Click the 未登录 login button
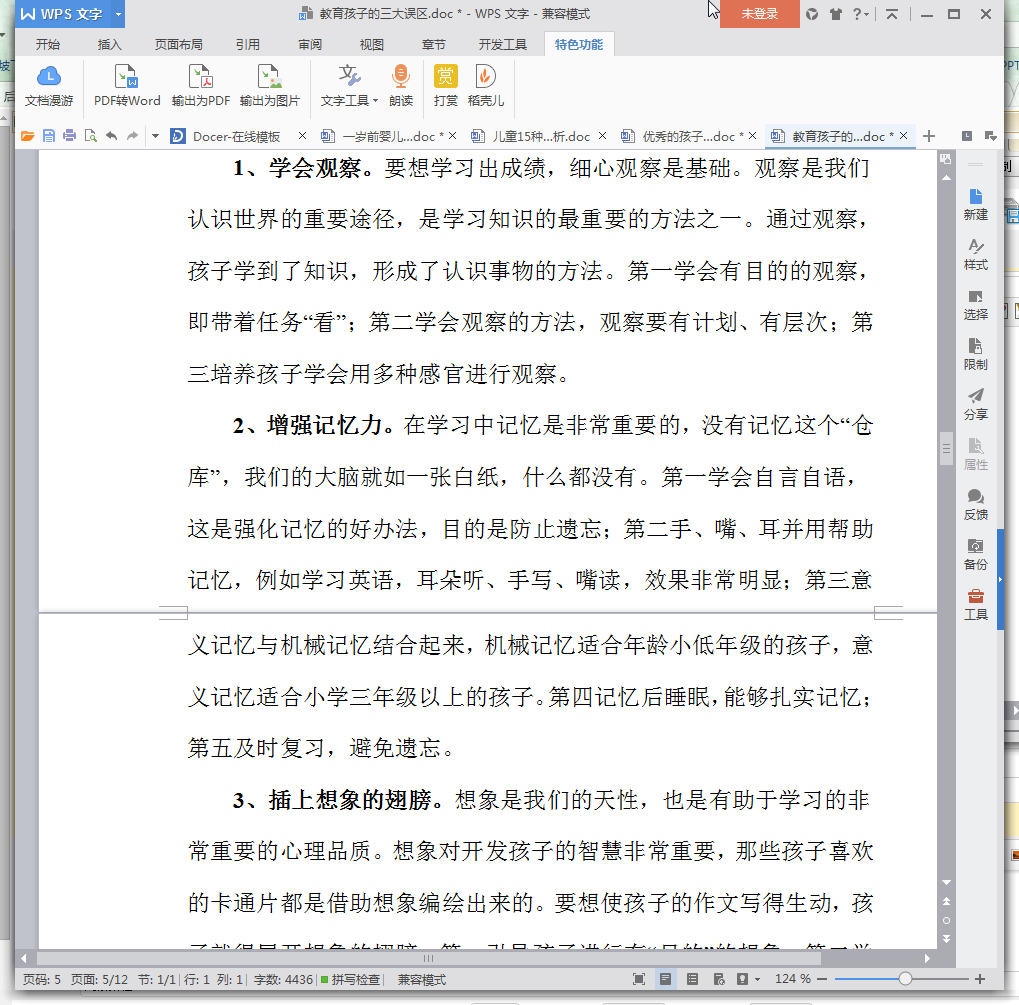The width and height of the screenshot is (1019, 1005). pyautogui.click(x=760, y=14)
